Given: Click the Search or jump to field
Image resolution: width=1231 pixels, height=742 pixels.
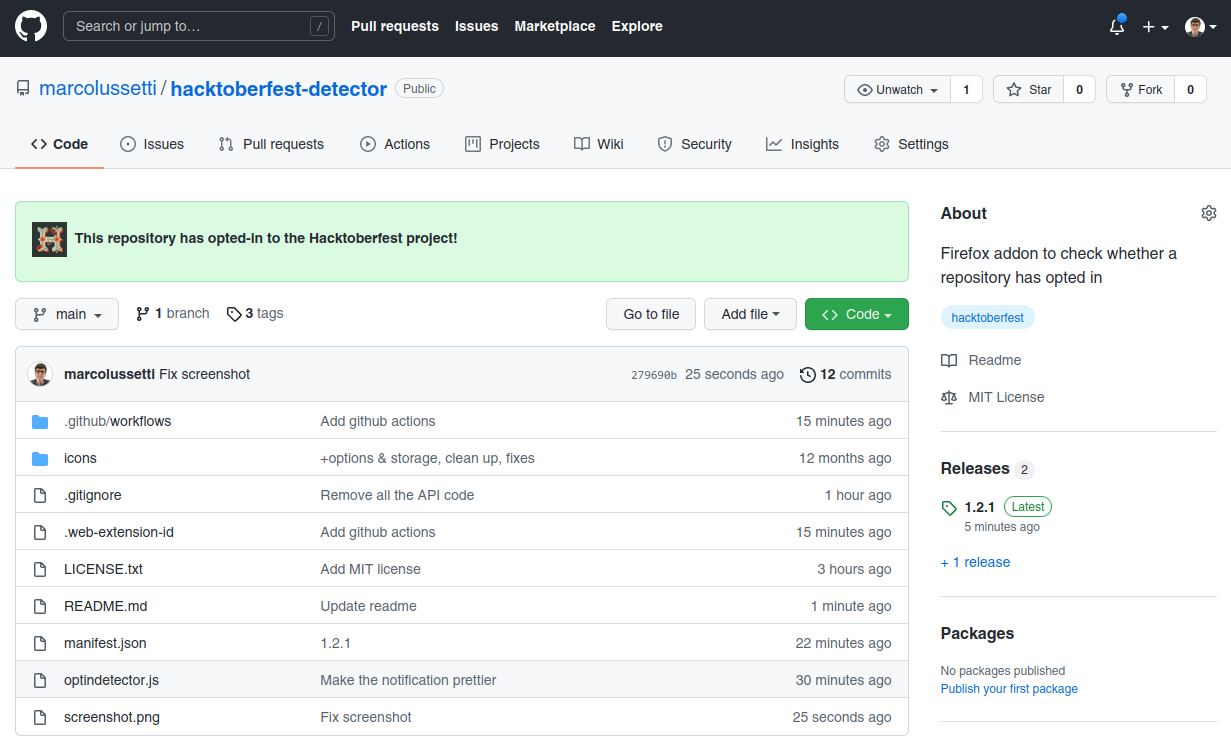Looking at the screenshot, I should 199,27.
